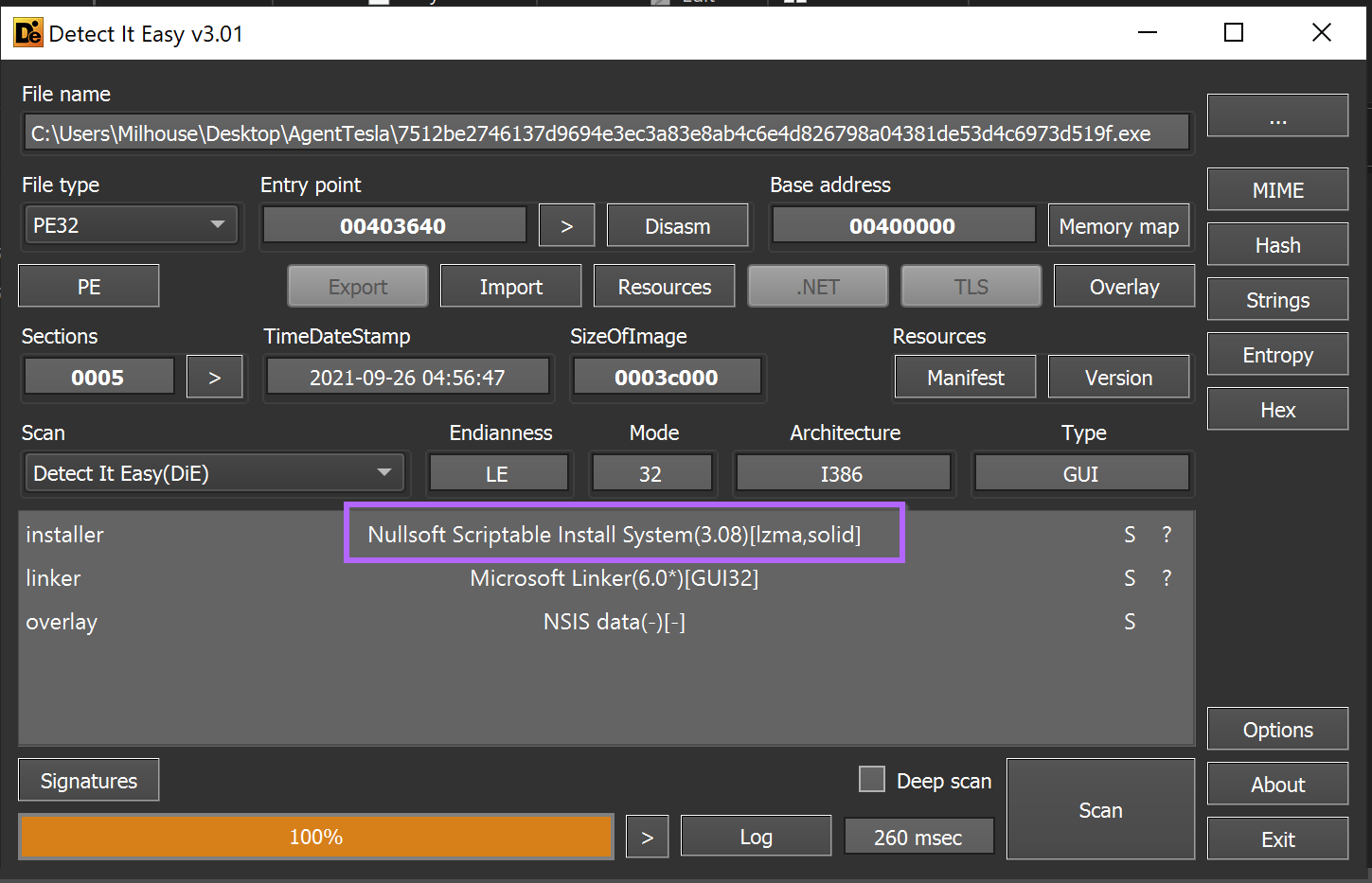Viewport: 1372px width, 883px height.
Task: Click the TimeDateStamp value 2021-09-26 04:56:47
Action: tap(407, 377)
